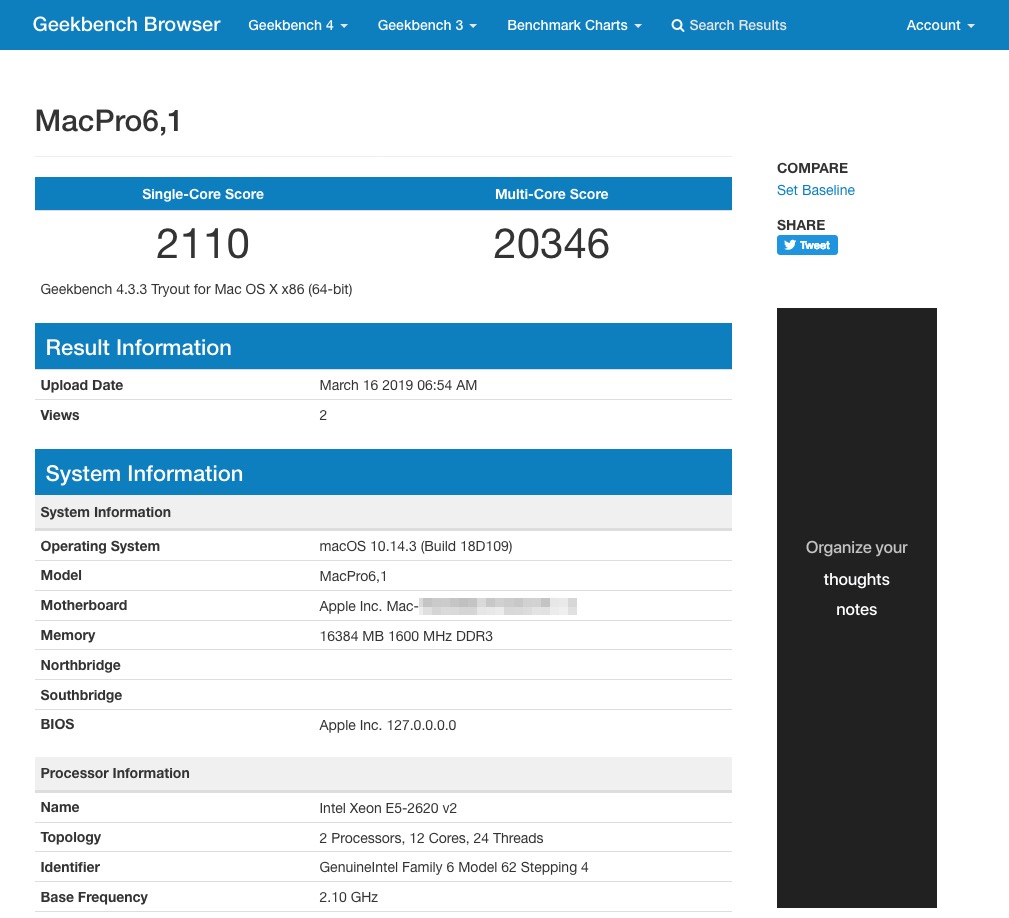The image size is (1009, 918).
Task: Click the blue System Information section header
Action: point(384,473)
